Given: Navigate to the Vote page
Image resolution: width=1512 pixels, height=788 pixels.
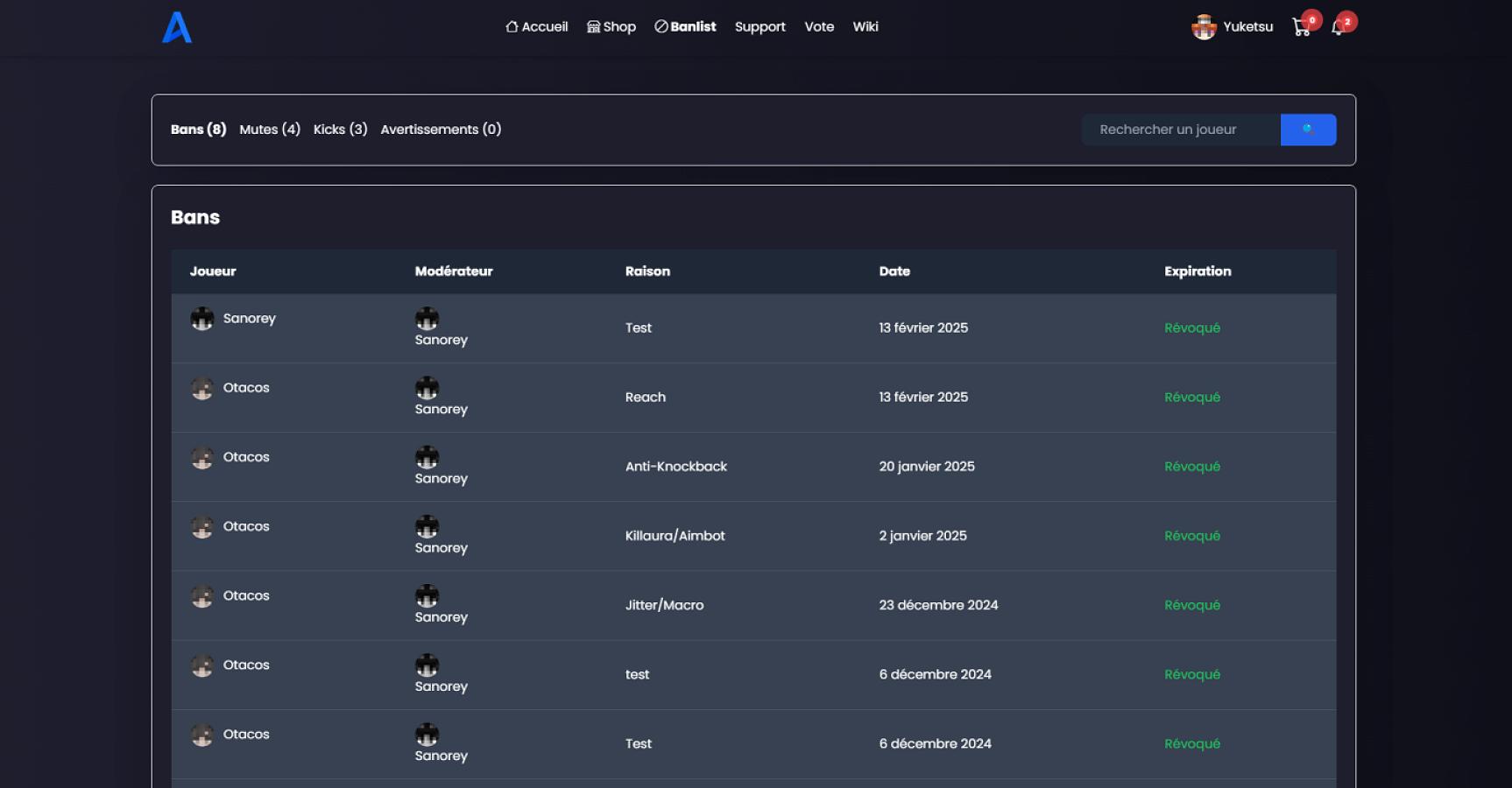Looking at the screenshot, I should click(x=819, y=27).
